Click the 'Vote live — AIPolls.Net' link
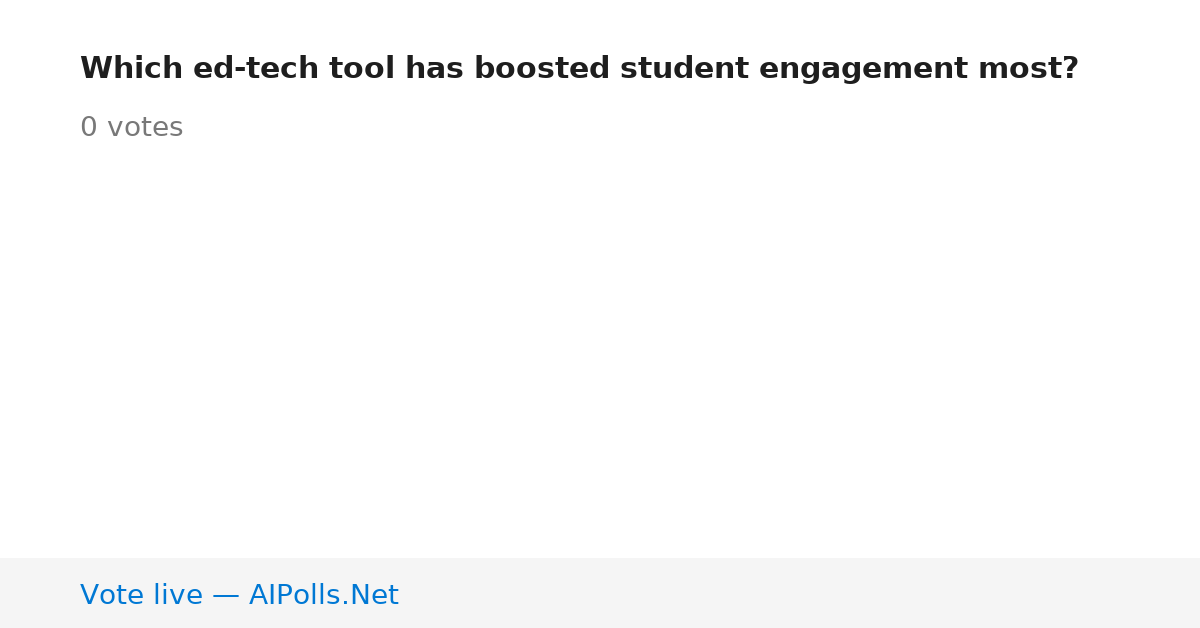 pos(239,596)
